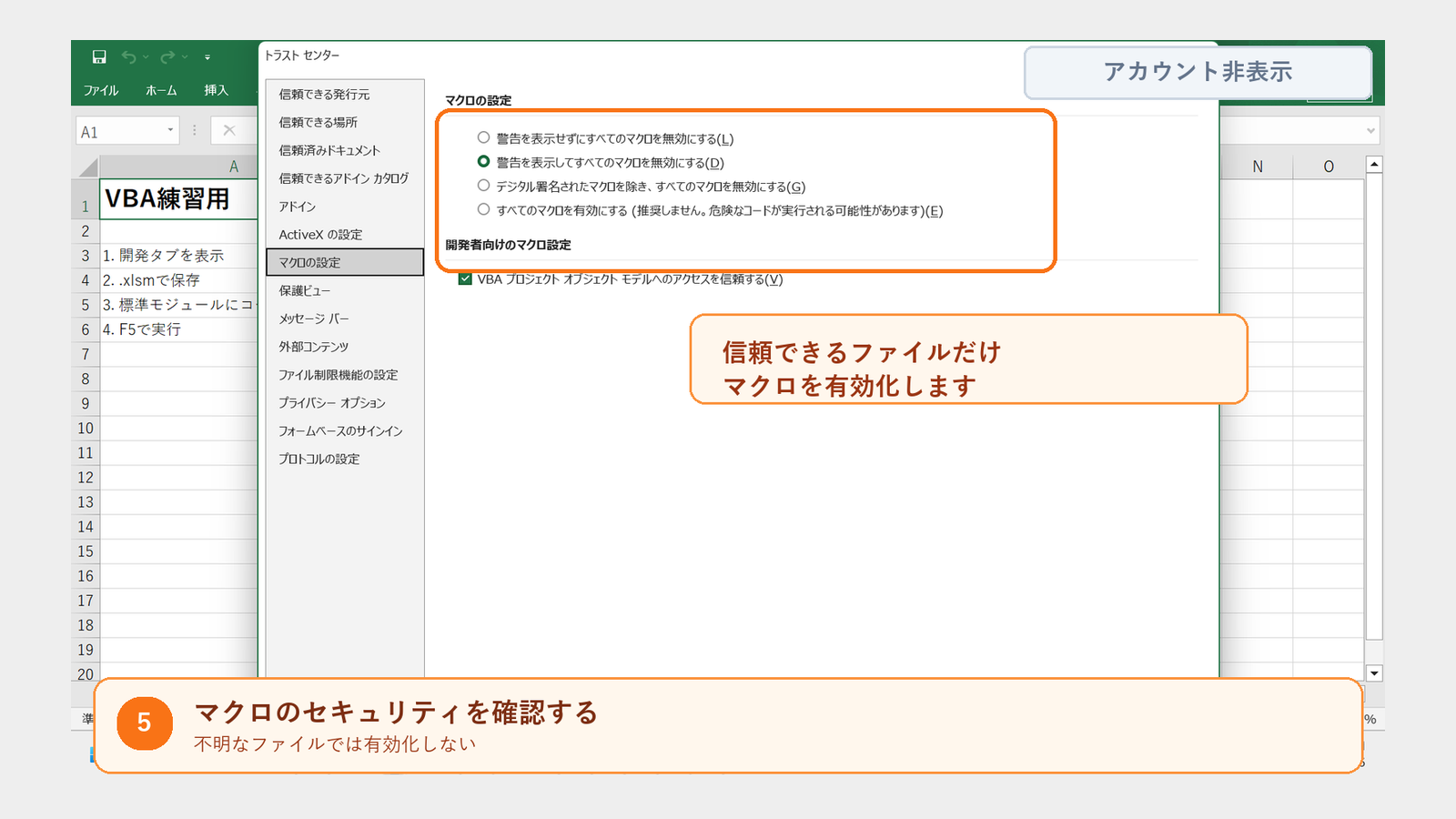Screen dimensions: 1456x819
Task: Open プロトコルの設定 category
Action: [345, 459]
